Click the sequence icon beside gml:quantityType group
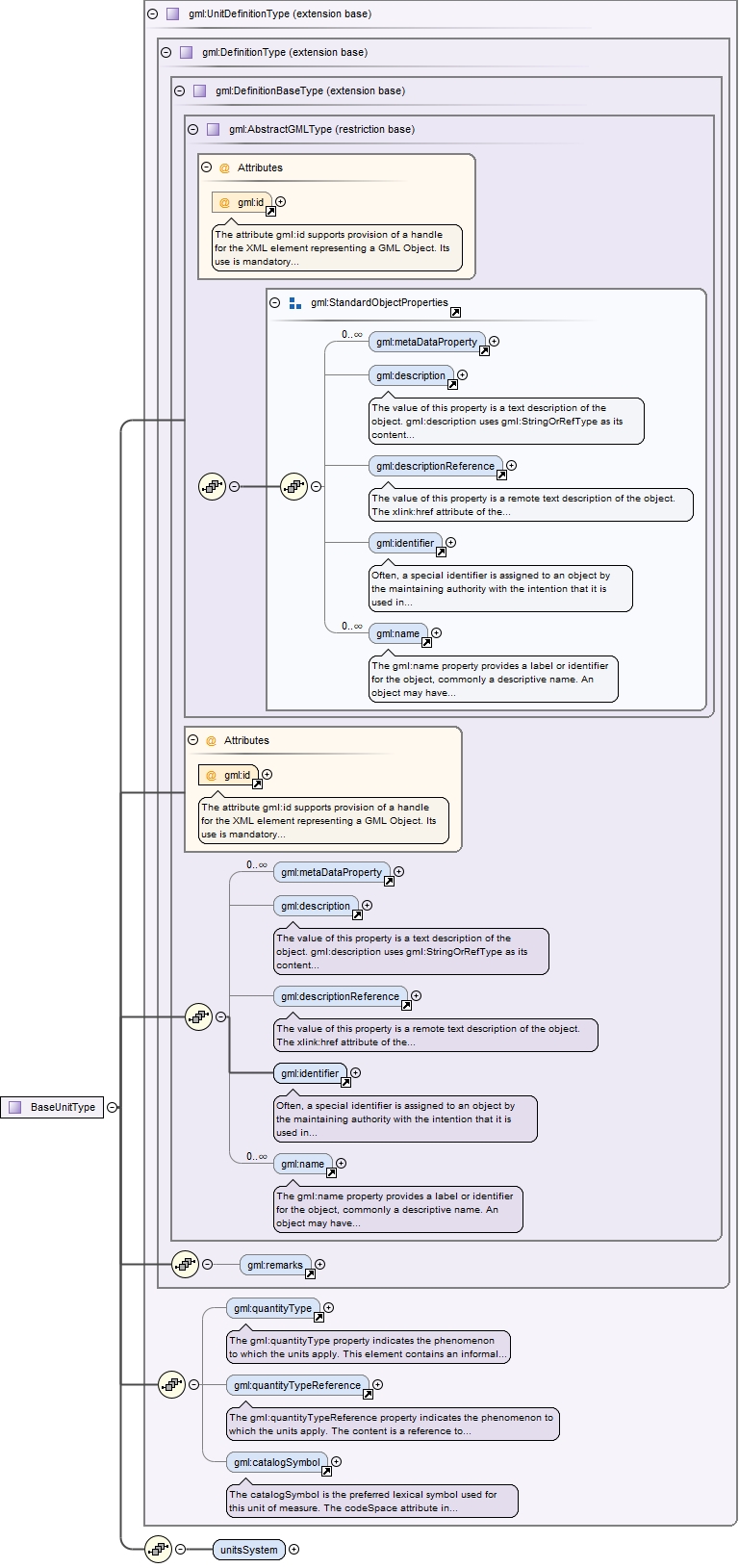Viewport: 739px width, 1568px height. point(171,1384)
